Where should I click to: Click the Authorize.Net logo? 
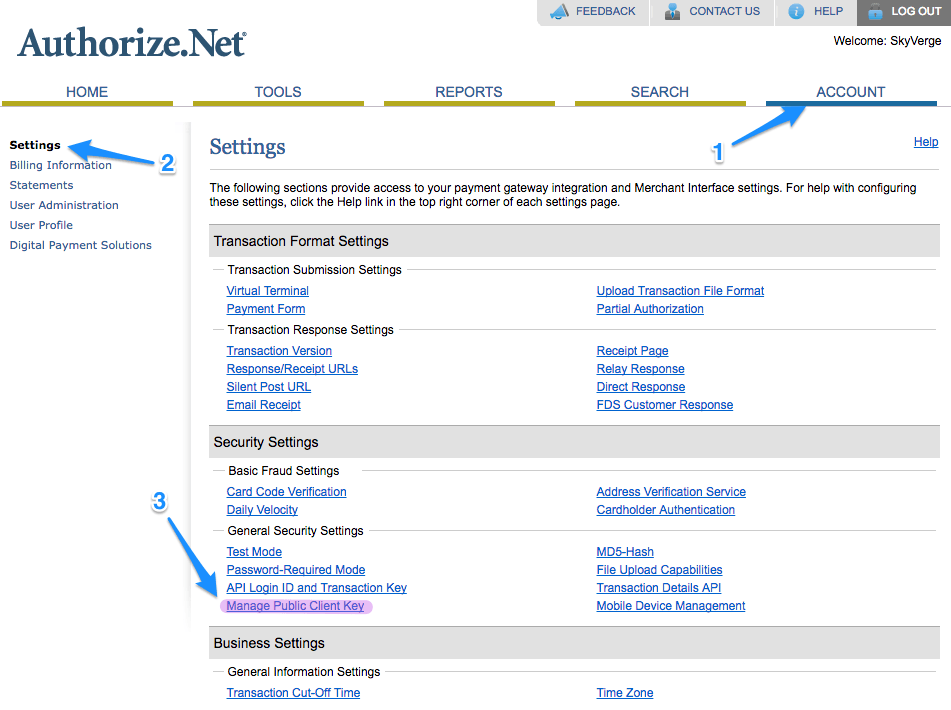[x=132, y=43]
